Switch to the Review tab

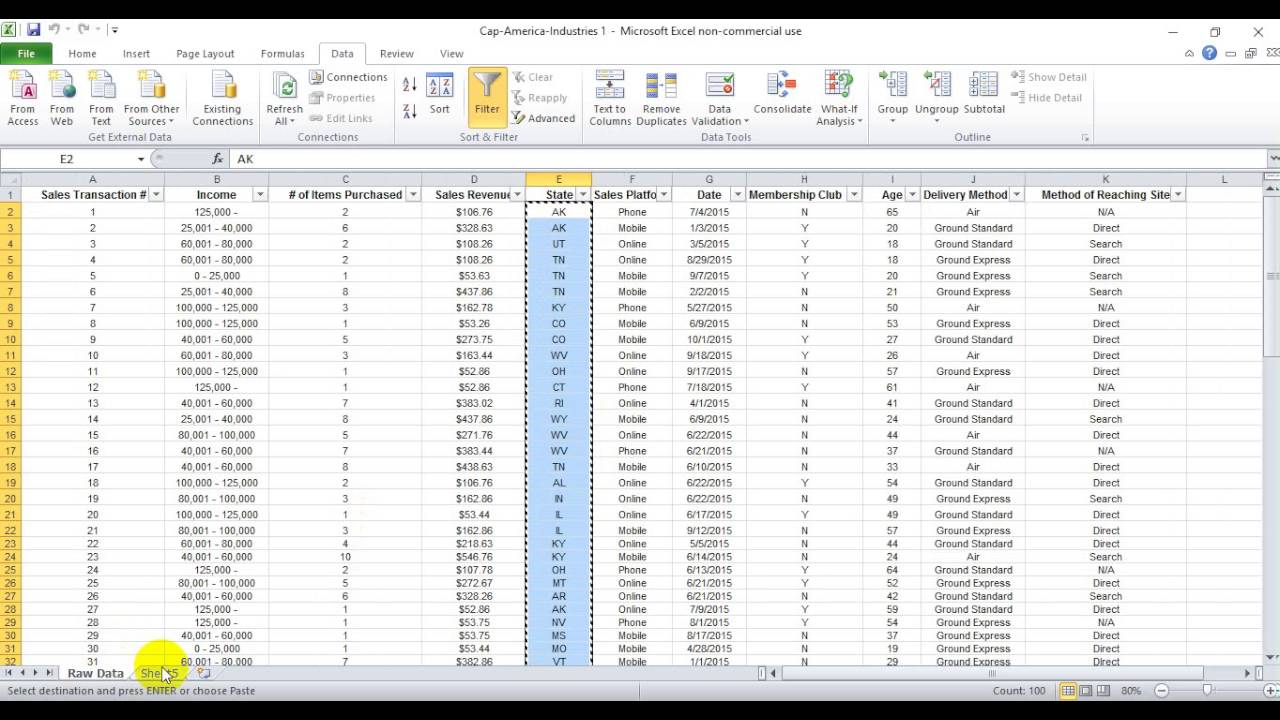(397, 54)
